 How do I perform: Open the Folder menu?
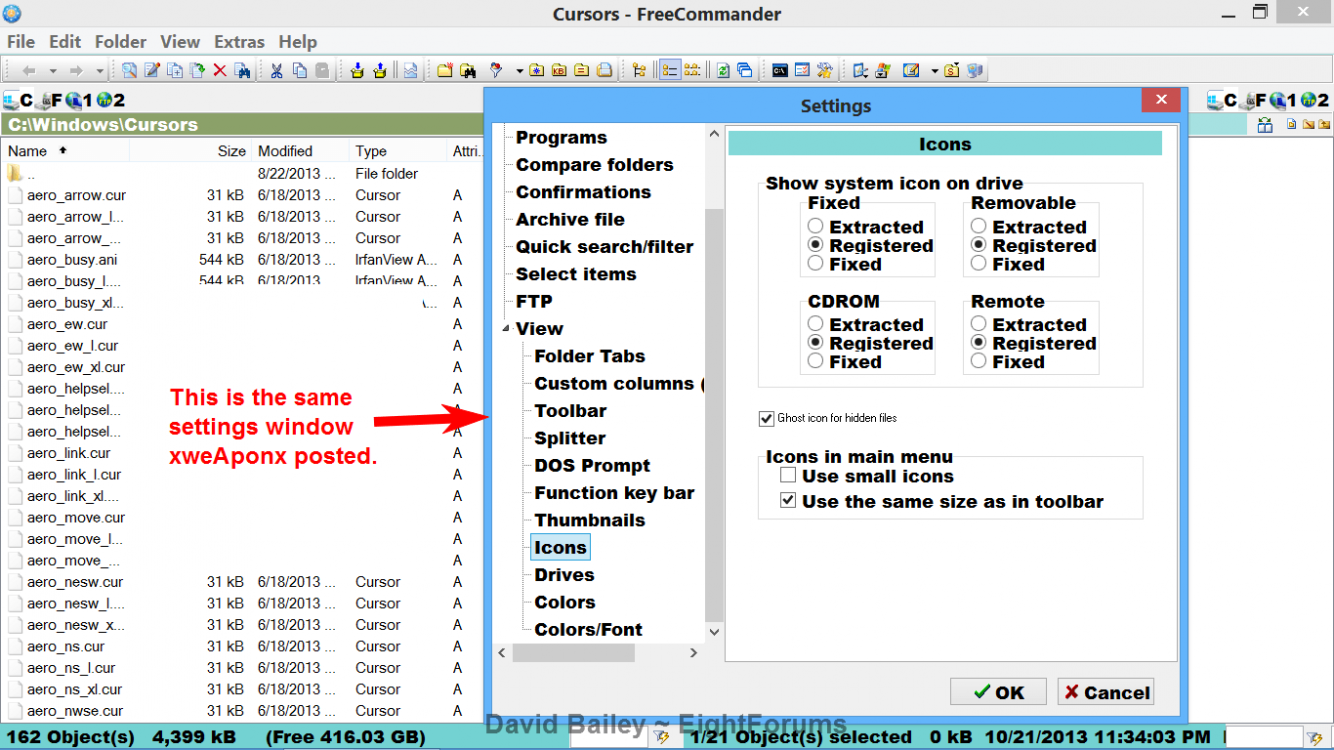[x=121, y=42]
